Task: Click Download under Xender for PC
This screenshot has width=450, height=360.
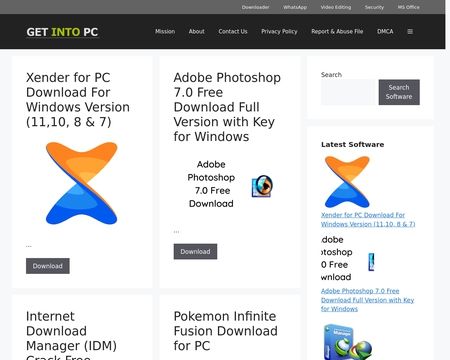Action: [x=48, y=266]
